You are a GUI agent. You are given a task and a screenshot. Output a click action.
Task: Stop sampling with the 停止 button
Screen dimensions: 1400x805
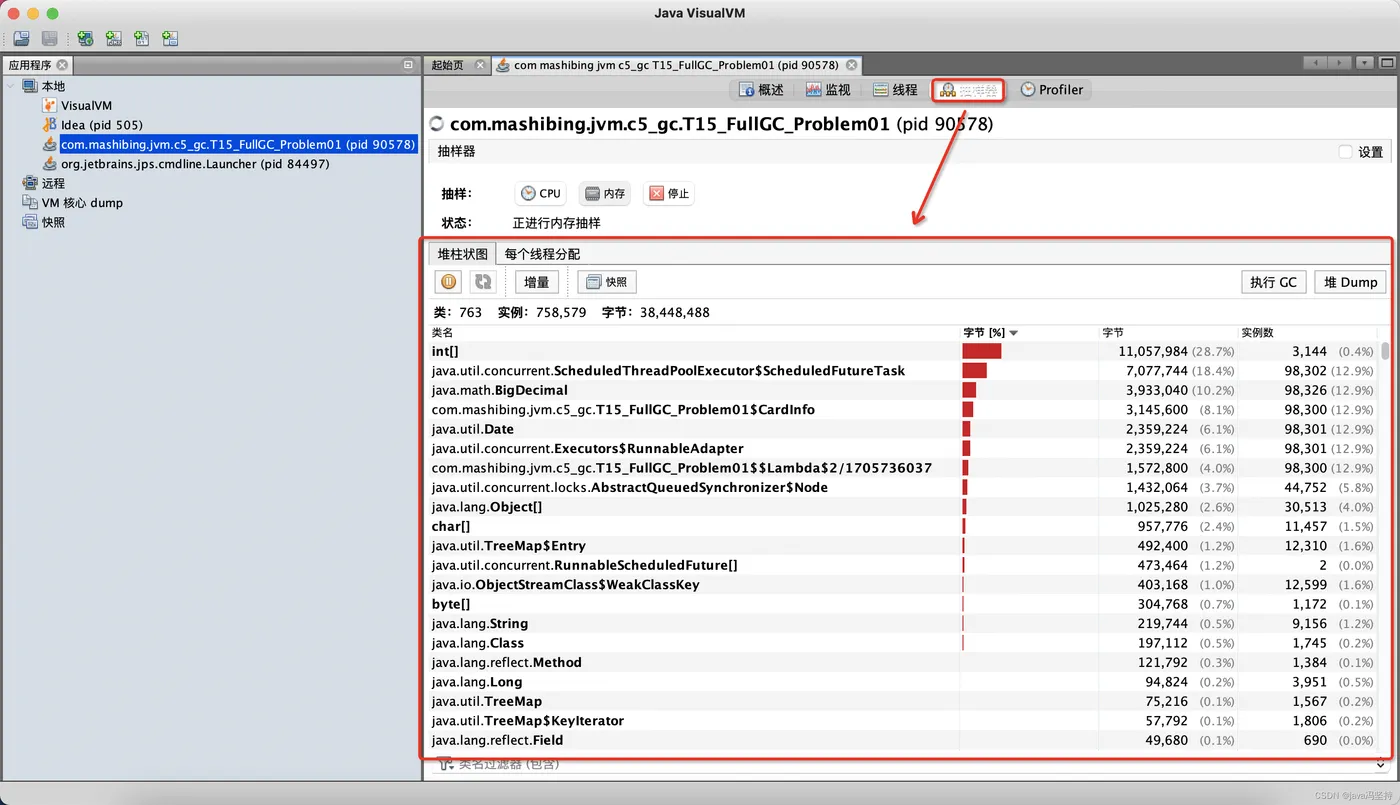pyautogui.click(x=668, y=193)
